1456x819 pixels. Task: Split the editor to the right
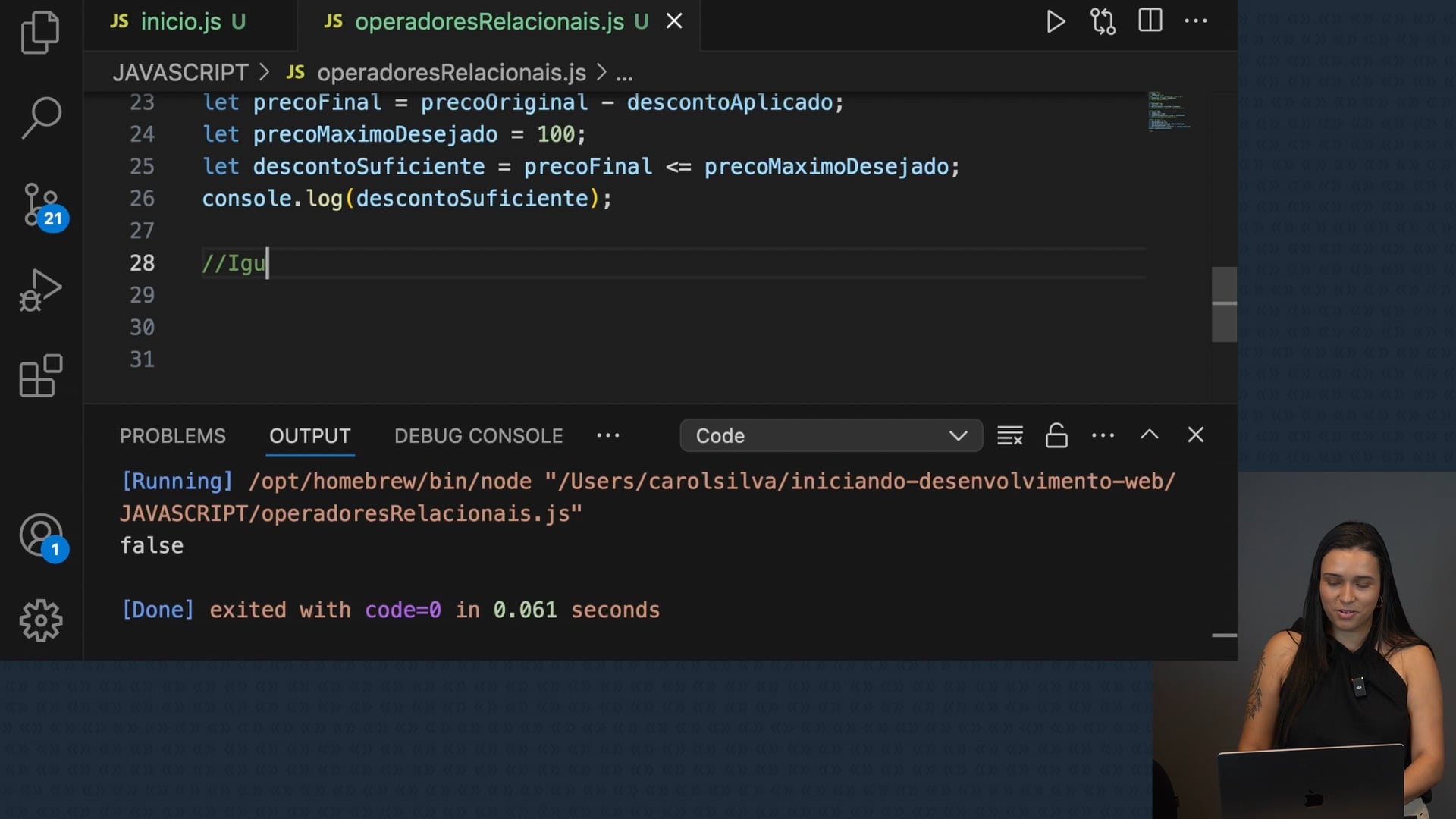click(1150, 20)
